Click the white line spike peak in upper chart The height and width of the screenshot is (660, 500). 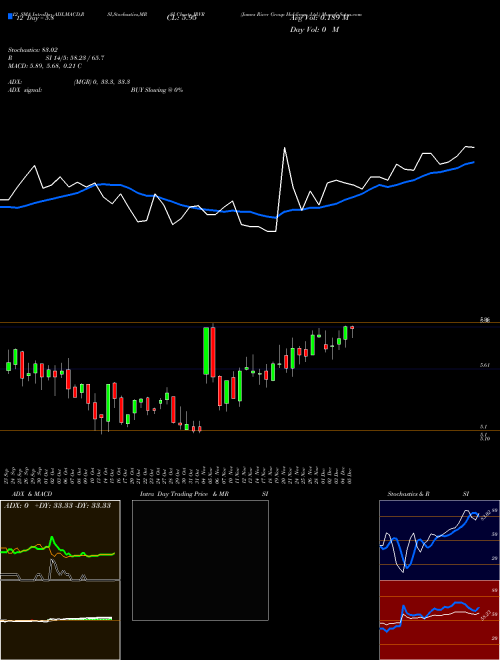[285, 148]
